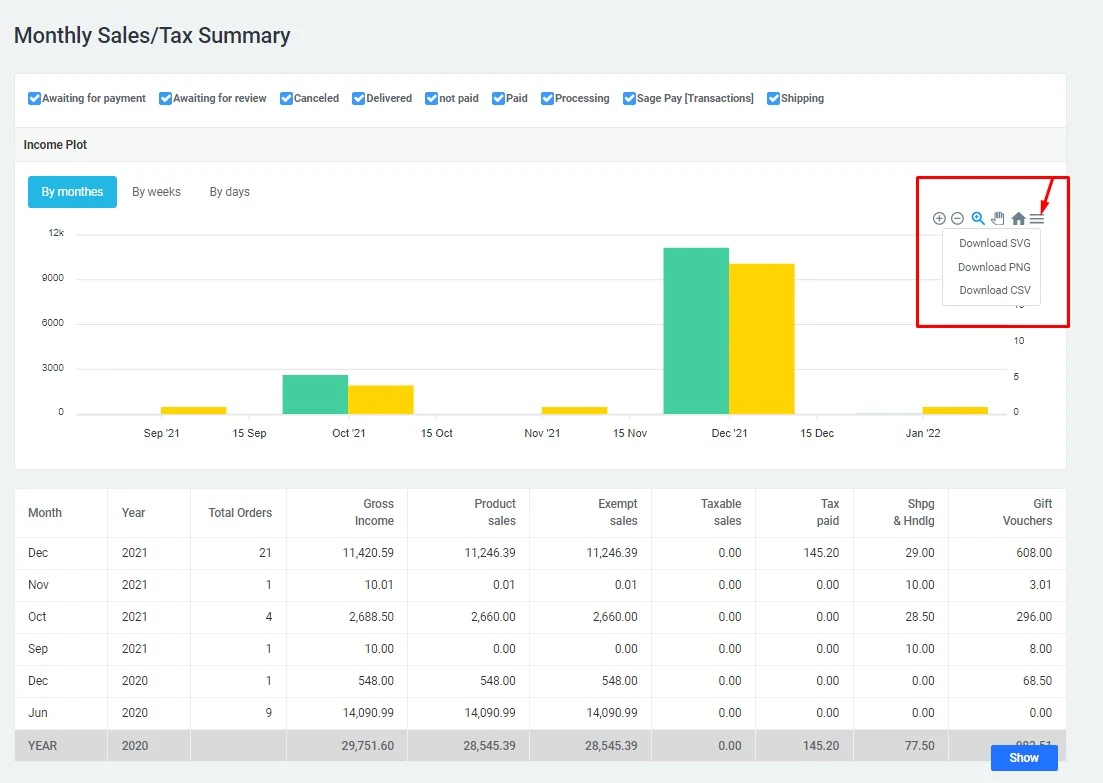Switch to the By weeks view
This screenshot has height=783, width=1103.
pyautogui.click(x=156, y=190)
